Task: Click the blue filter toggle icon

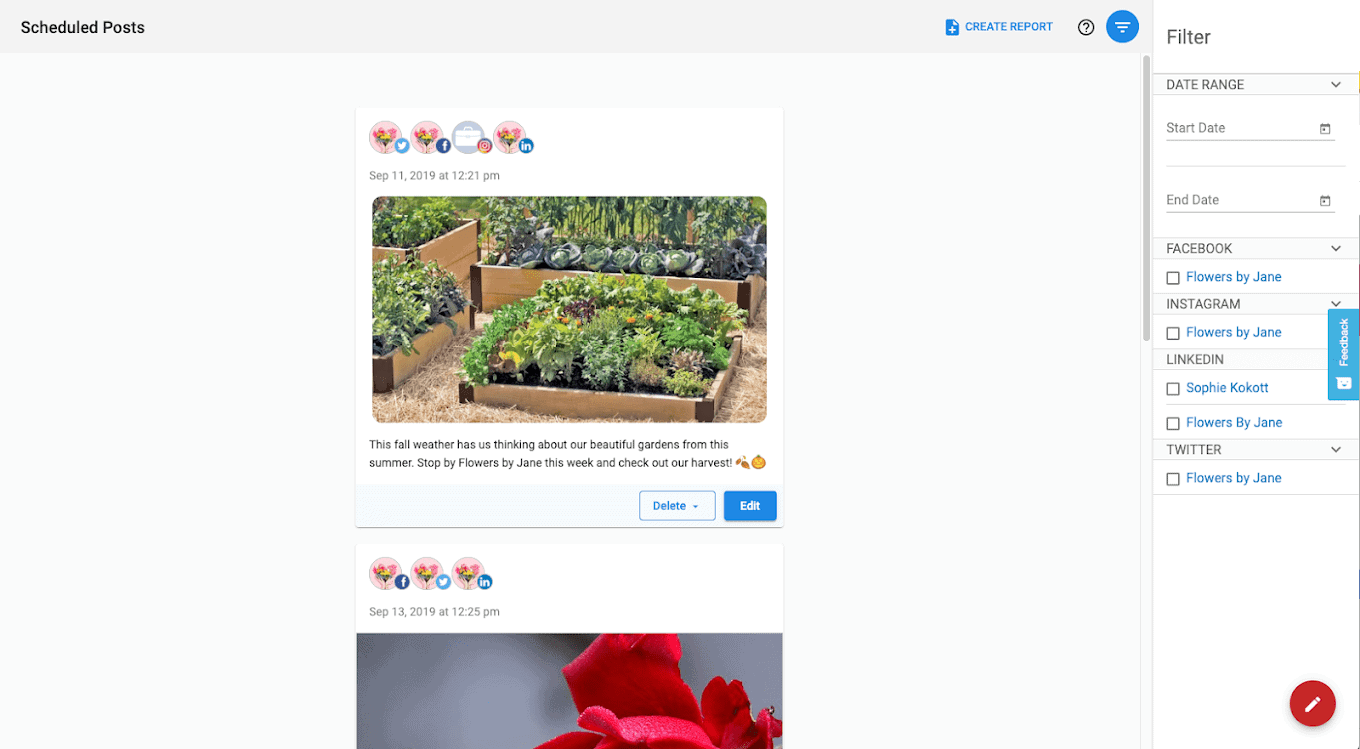Action: pos(1122,27)
